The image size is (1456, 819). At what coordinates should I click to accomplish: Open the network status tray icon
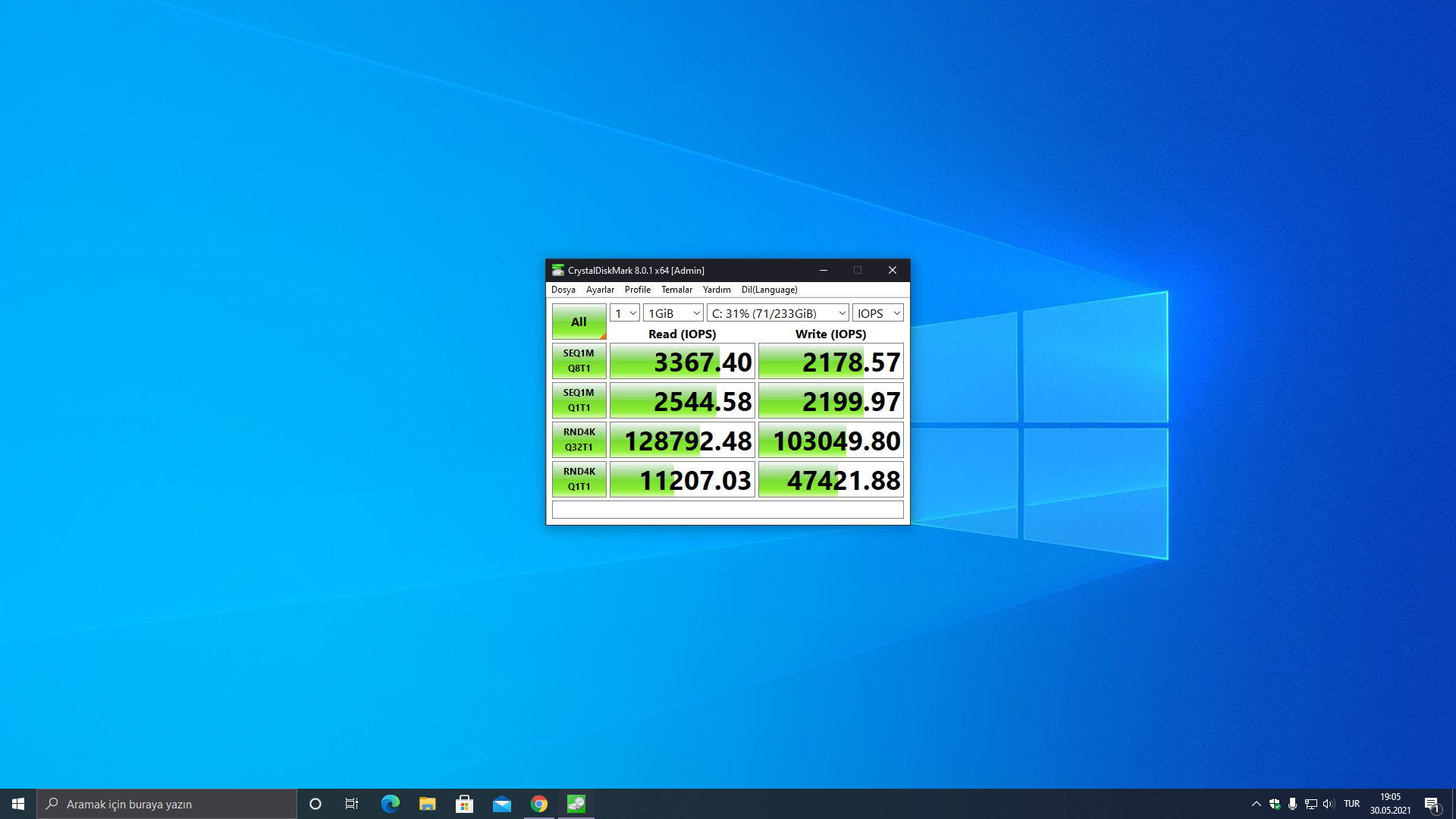coord(1311,804)
